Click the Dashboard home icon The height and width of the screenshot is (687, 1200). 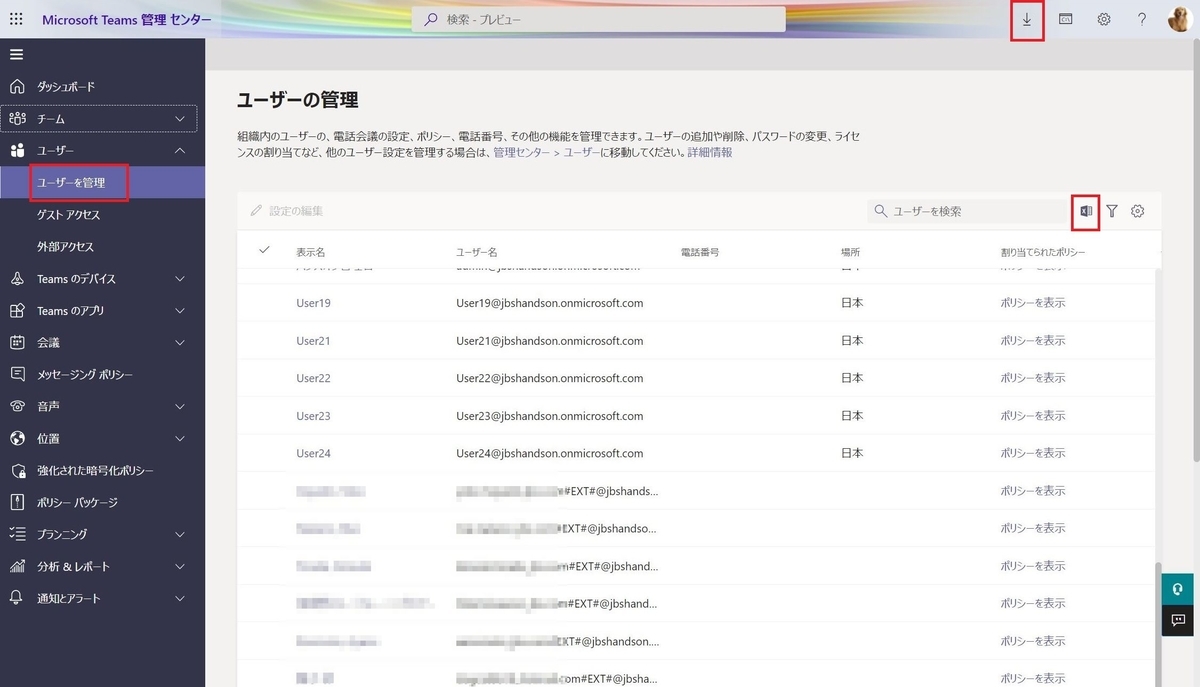pyautogui.click(x=17, y=86)
